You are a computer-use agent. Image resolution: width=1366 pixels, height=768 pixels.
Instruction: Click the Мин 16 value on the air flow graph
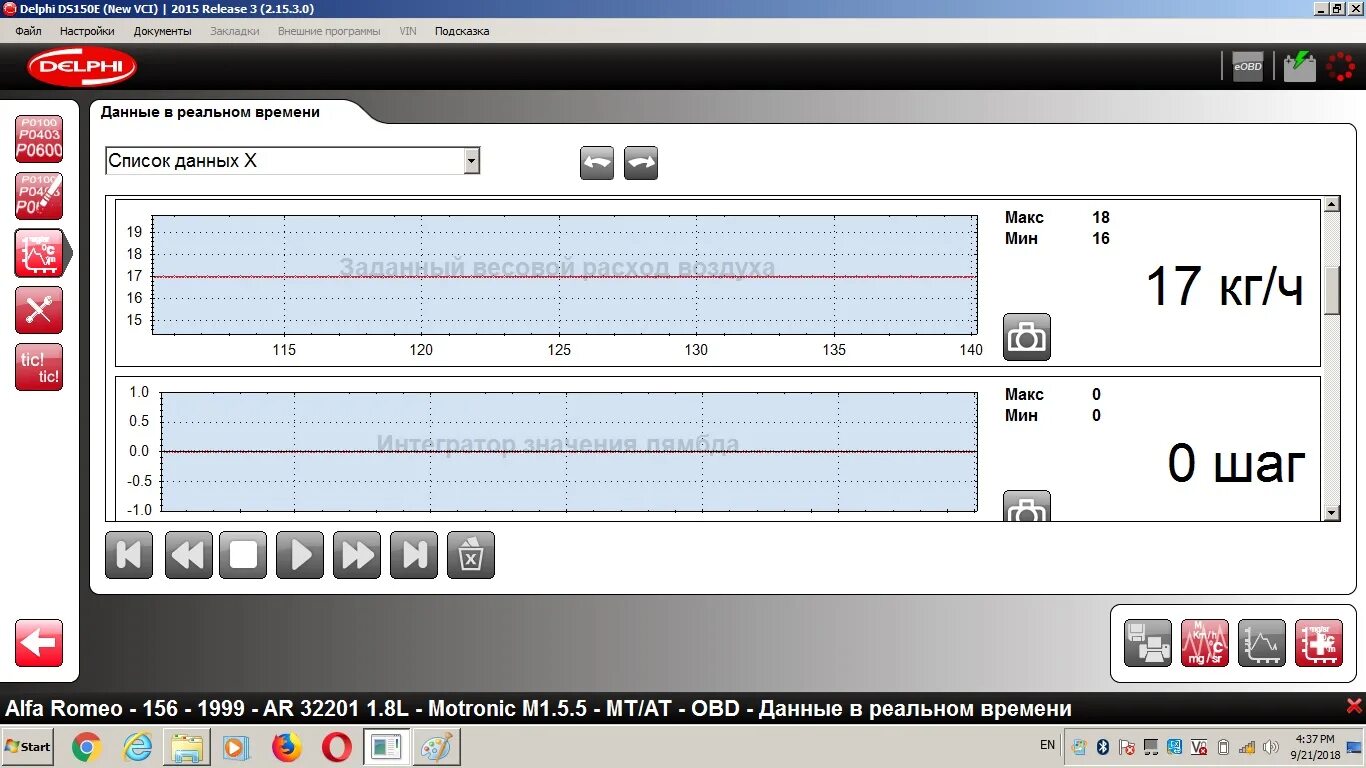point(1101,238)
